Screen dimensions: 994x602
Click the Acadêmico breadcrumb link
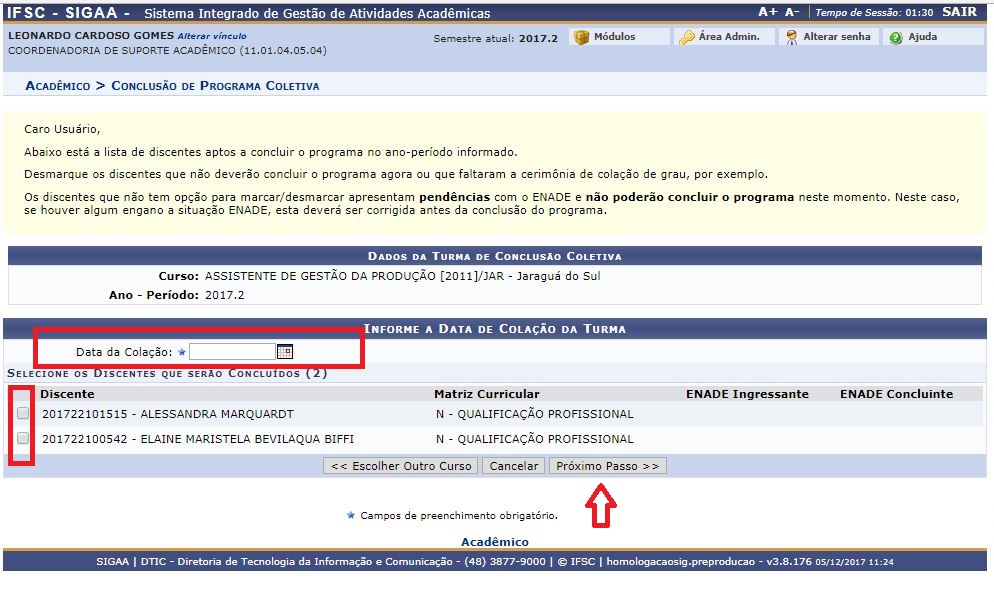point(58,86)
